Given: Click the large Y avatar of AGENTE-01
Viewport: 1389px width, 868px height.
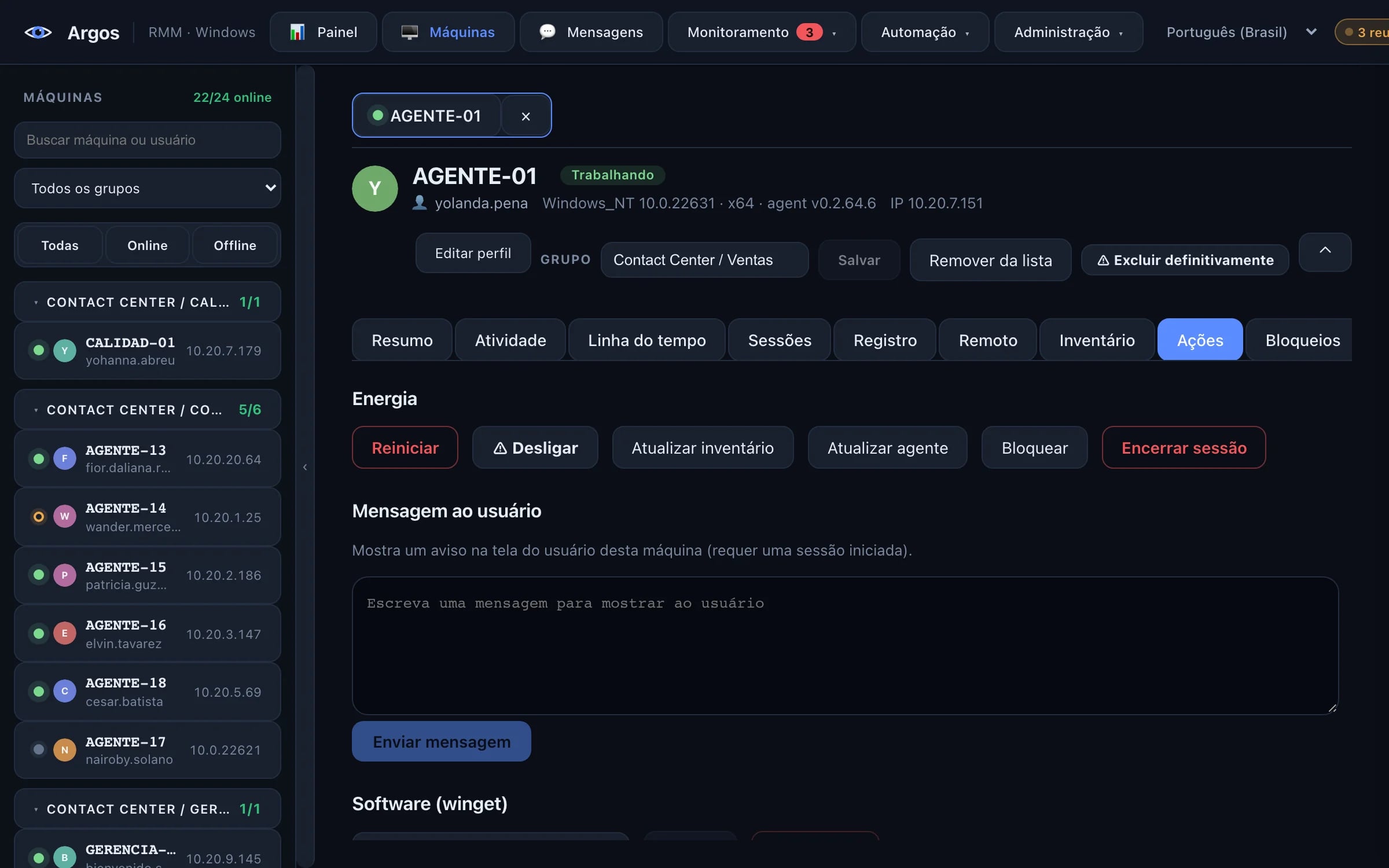Looking at the screenshot, I should click(375, 189).
